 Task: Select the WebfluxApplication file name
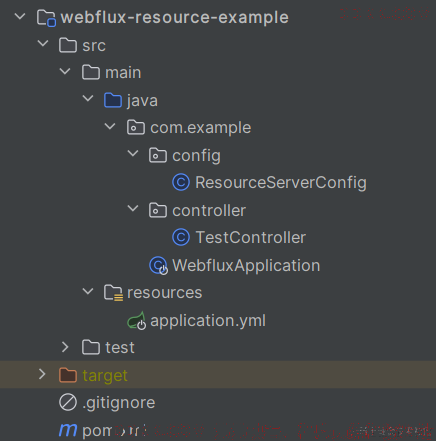pos(246,266)
